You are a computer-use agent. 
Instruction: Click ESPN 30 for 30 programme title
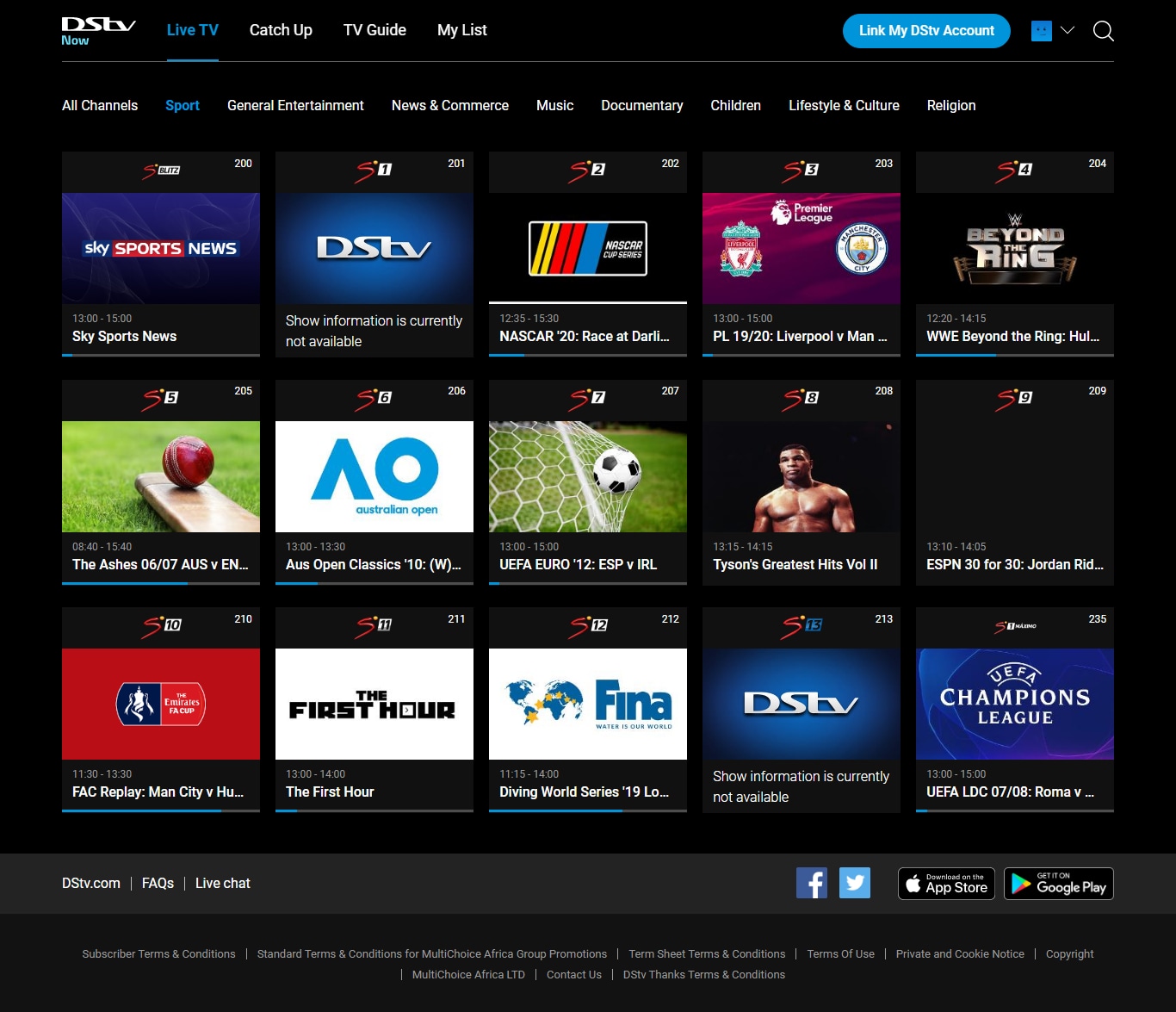point(1015,564)
